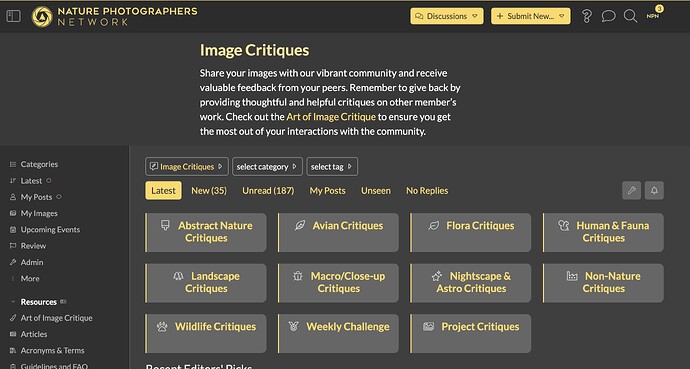Image resolution: width=690 pixels, height=369 pixels.
Task: Click the Categories list icon in sidebar
Action: pos(13,164)
